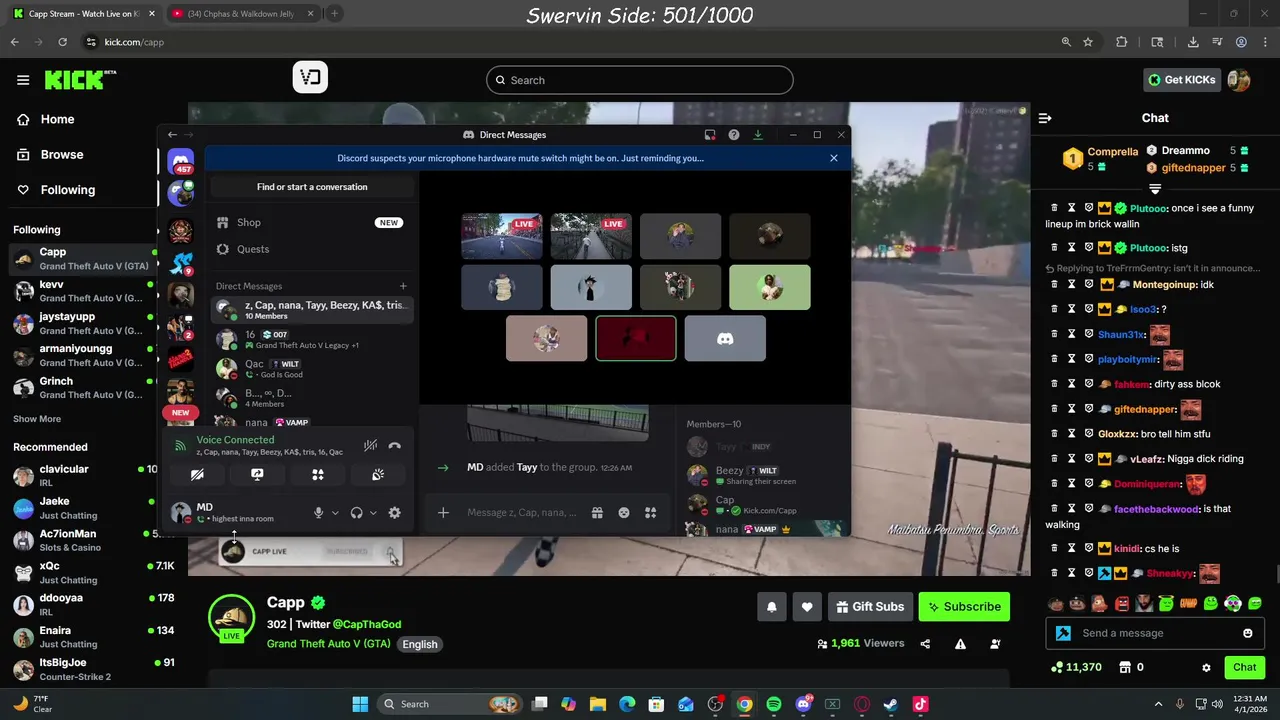
Task: Click the Discord apps icon in message bar
Action: [651, 513]
